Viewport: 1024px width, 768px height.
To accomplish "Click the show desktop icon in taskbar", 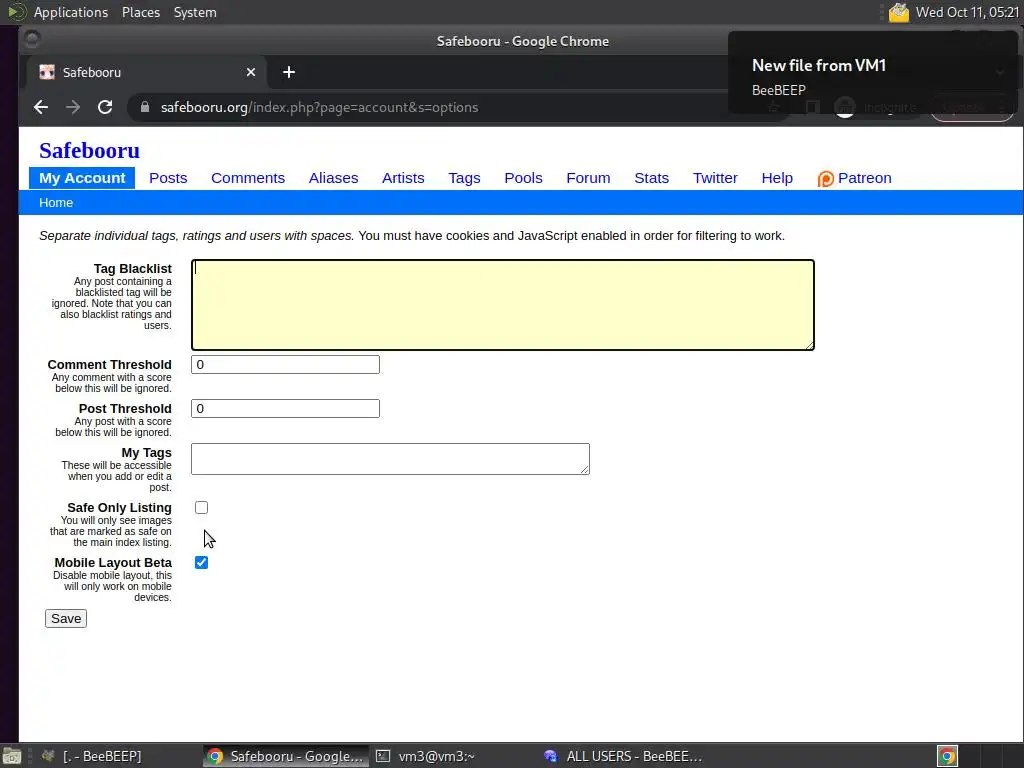I will [12, 756].
